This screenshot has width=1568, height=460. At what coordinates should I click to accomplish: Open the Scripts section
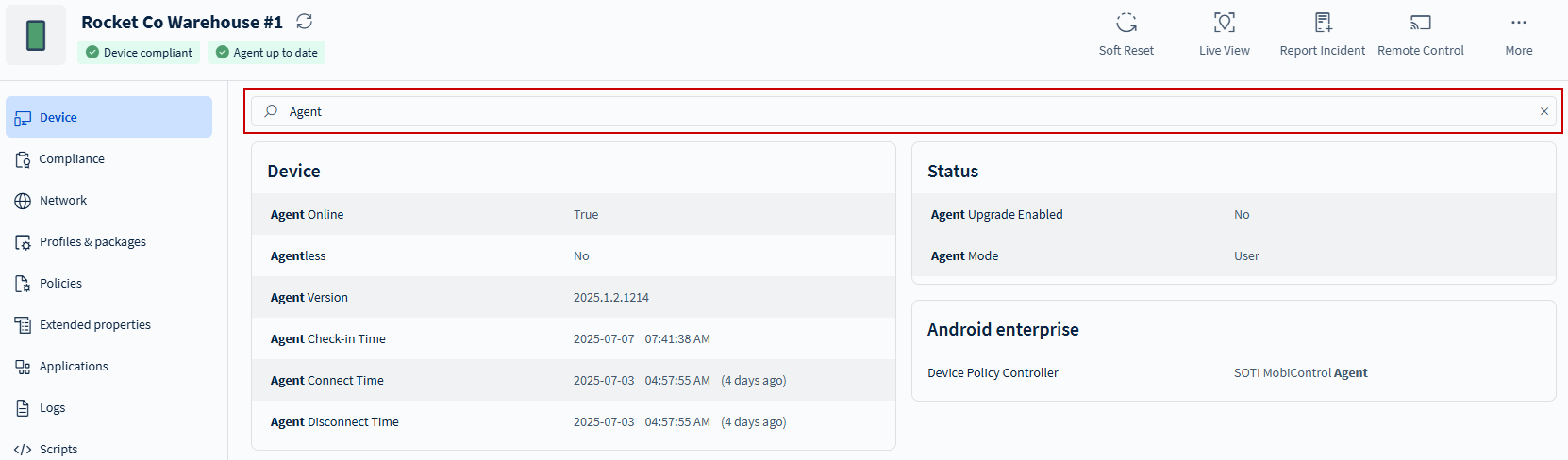[58, 449]
